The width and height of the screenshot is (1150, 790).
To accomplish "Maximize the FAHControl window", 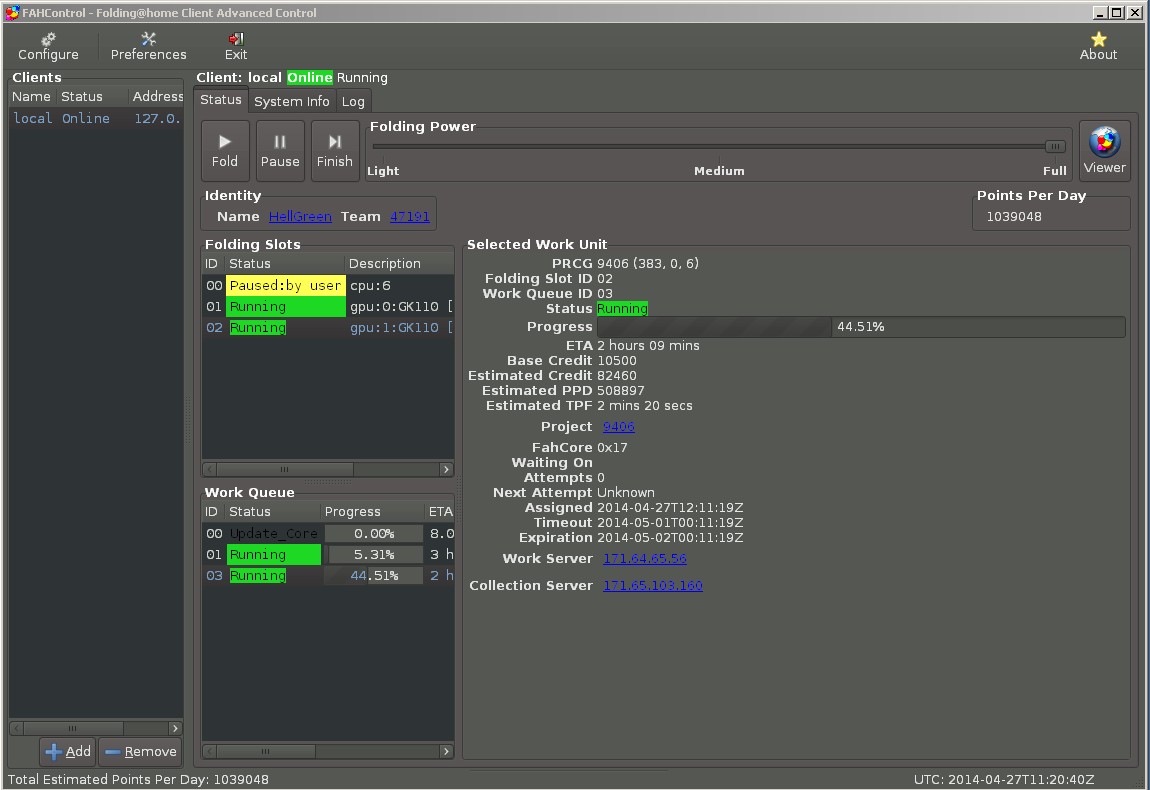I will pyautogui.click(x=1116, y=12).
